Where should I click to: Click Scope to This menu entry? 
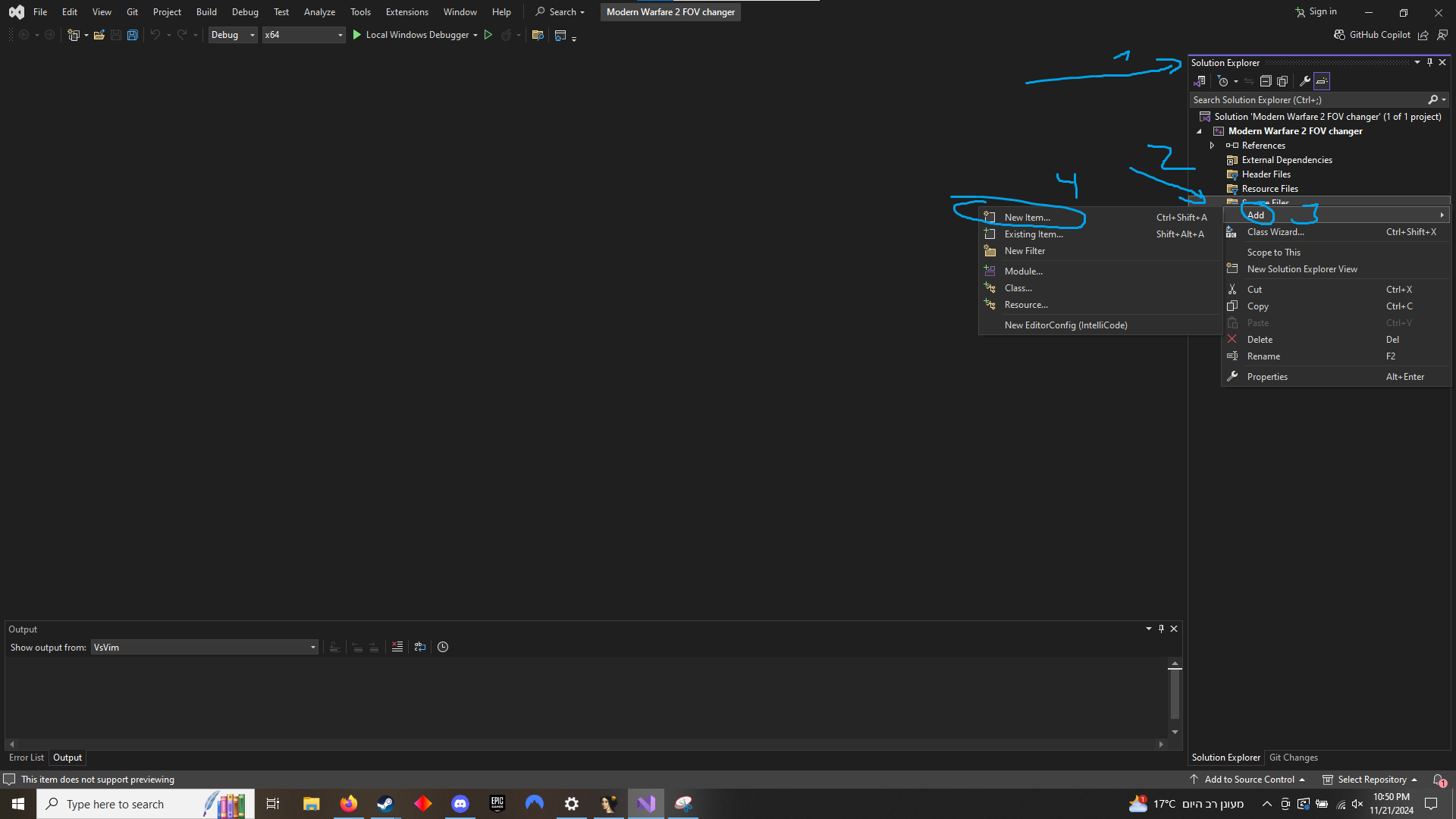pyautogui.click(x=1336, y=253)
